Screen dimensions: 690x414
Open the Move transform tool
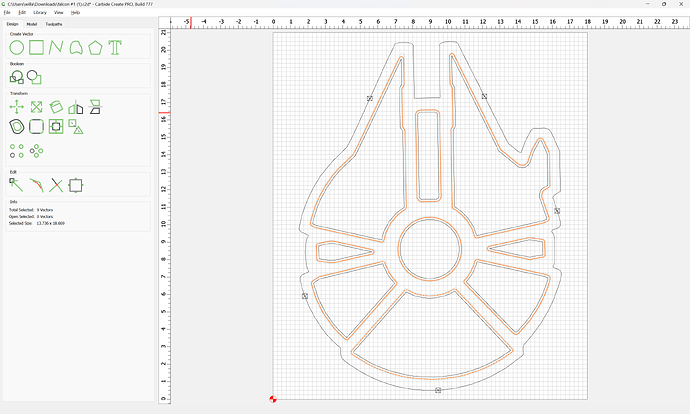pyautogui.click(x=17, y=107)
